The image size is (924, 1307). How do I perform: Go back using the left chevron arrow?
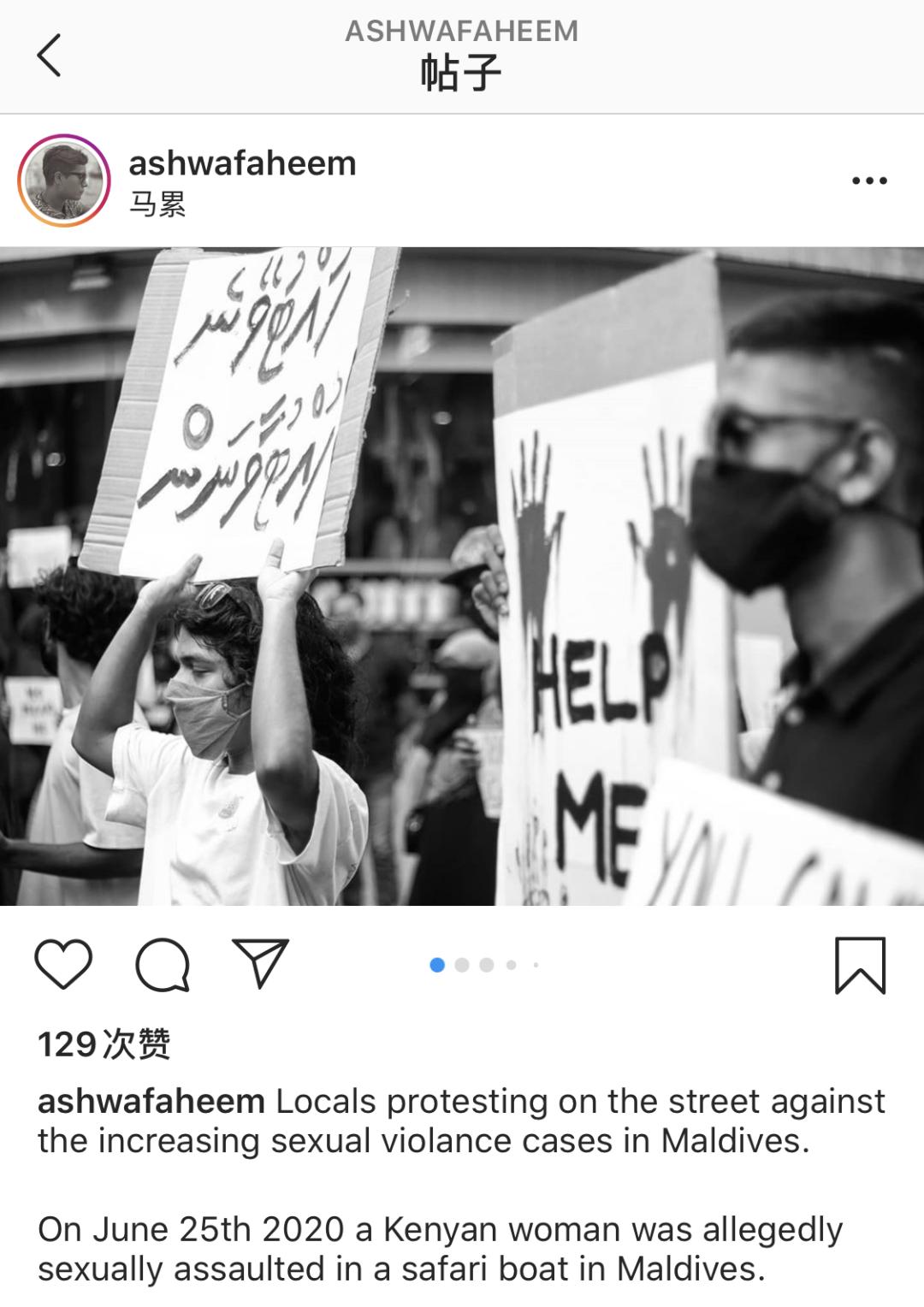click(49, 56)
